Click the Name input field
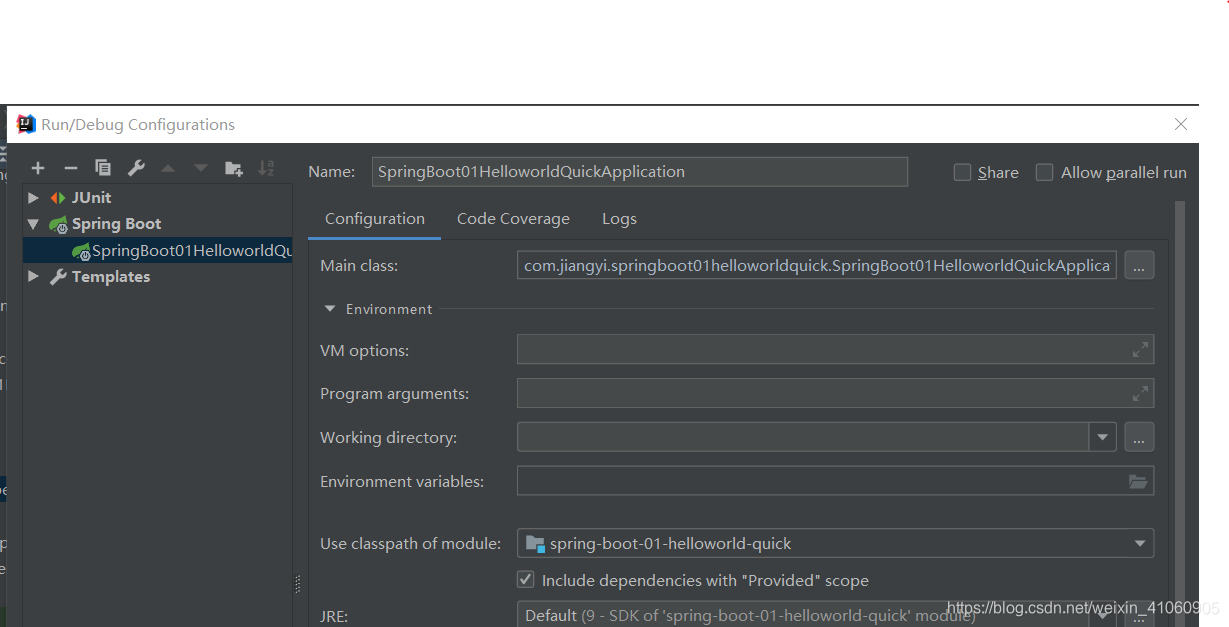 click(640, 171)
